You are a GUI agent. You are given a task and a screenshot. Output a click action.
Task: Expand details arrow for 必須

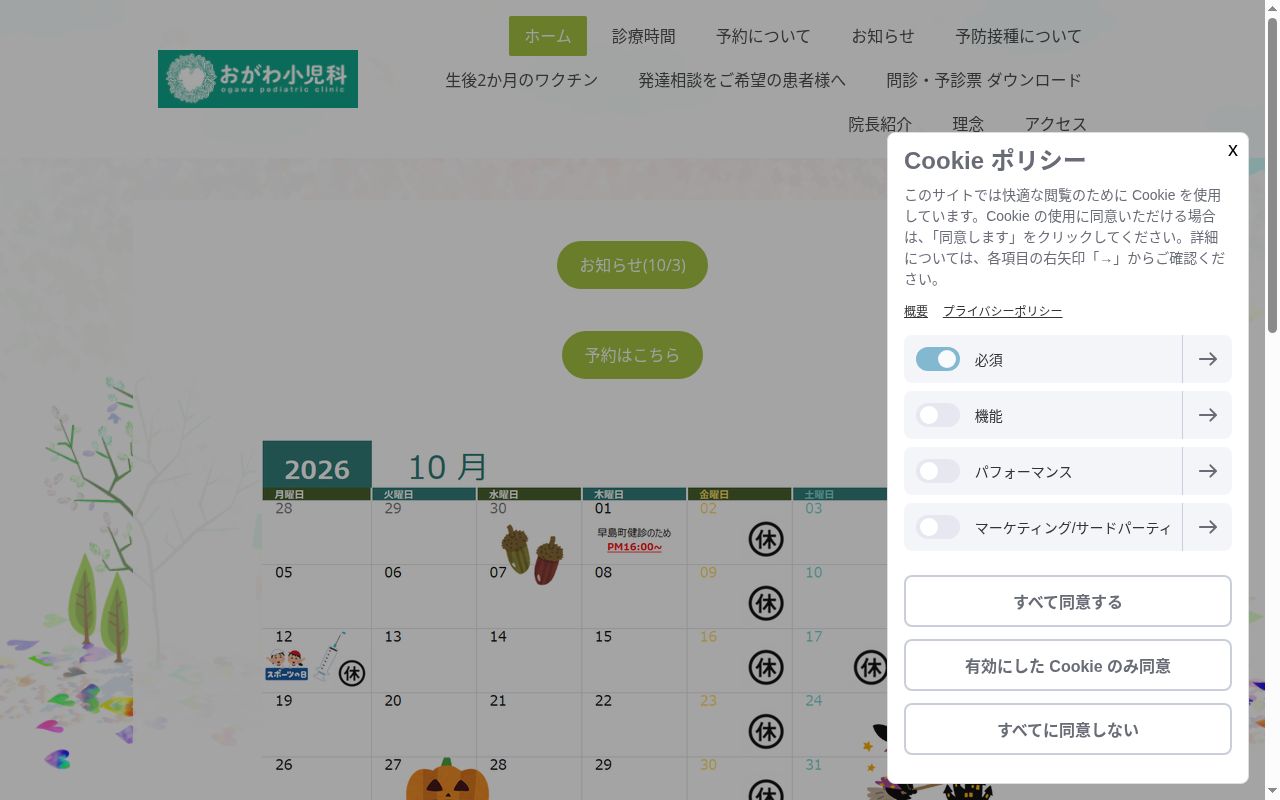[x=1207, y=359]
